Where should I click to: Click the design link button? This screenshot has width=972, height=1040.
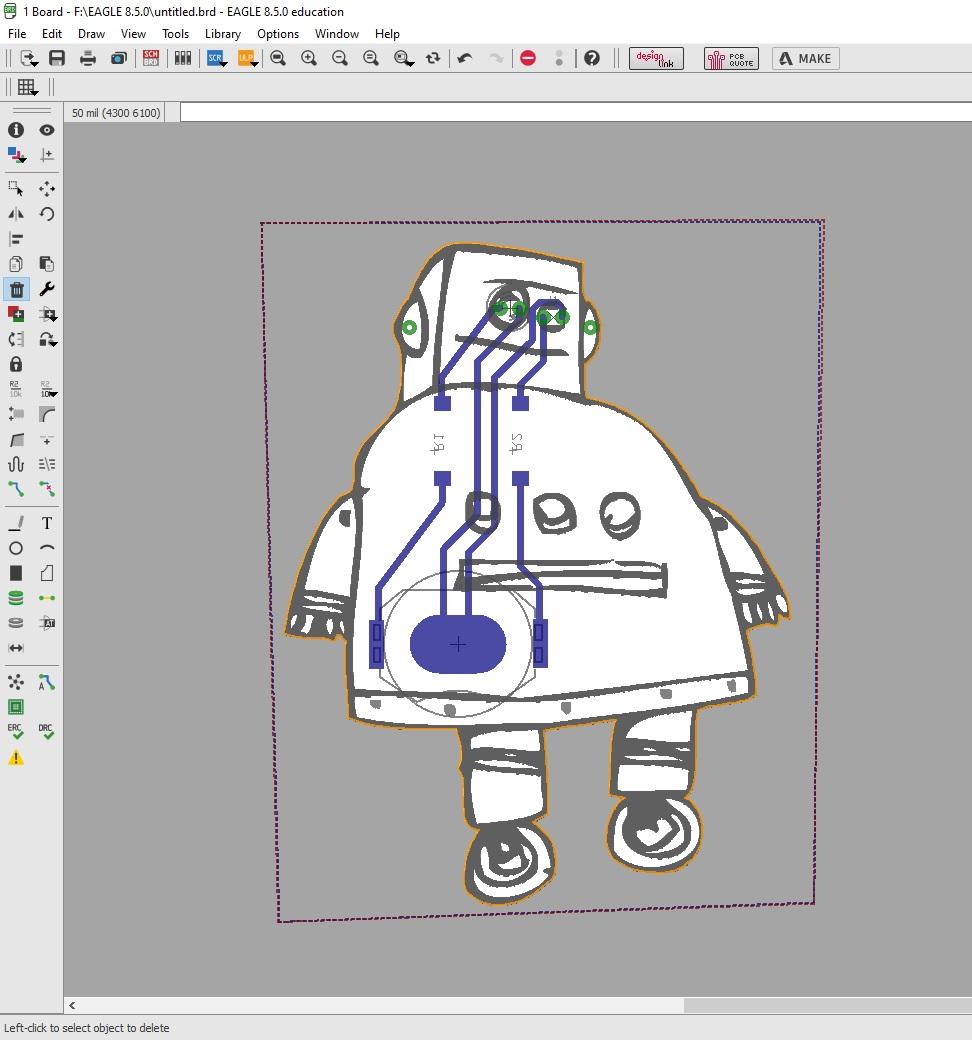click(x=656, y=58)
